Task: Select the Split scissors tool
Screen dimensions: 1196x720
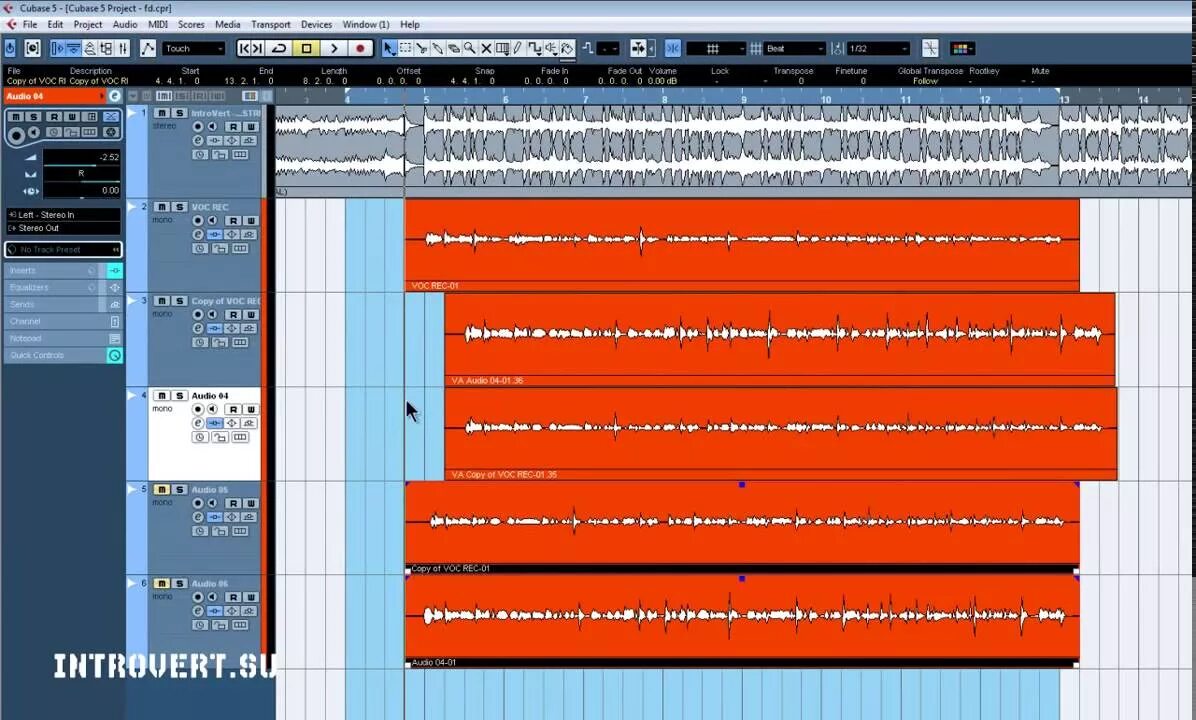Action: 423,47
